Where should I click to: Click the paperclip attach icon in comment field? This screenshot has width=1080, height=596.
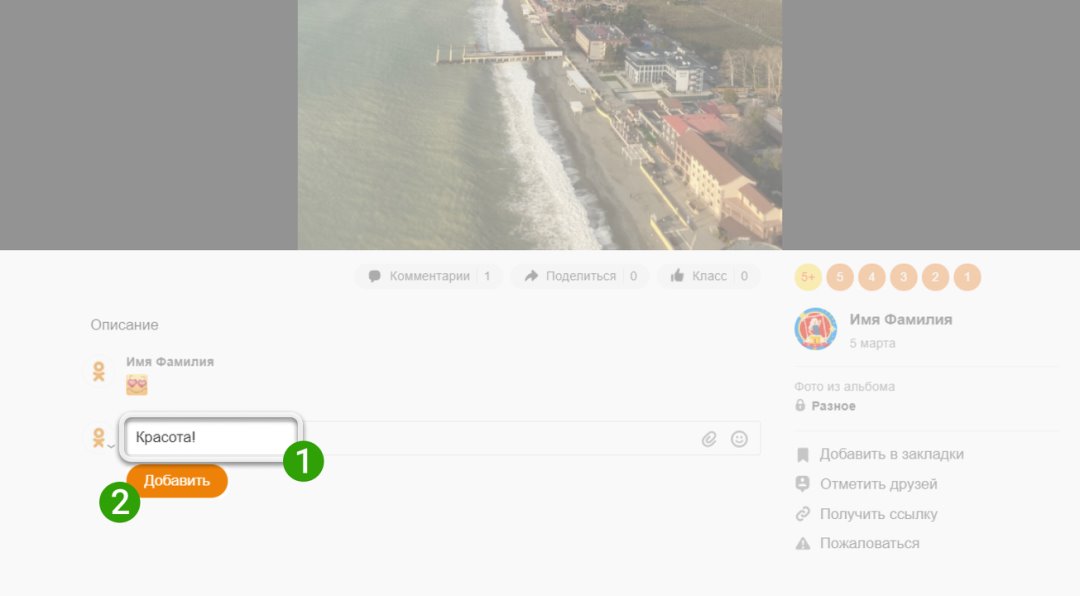[x=709, y=439]
